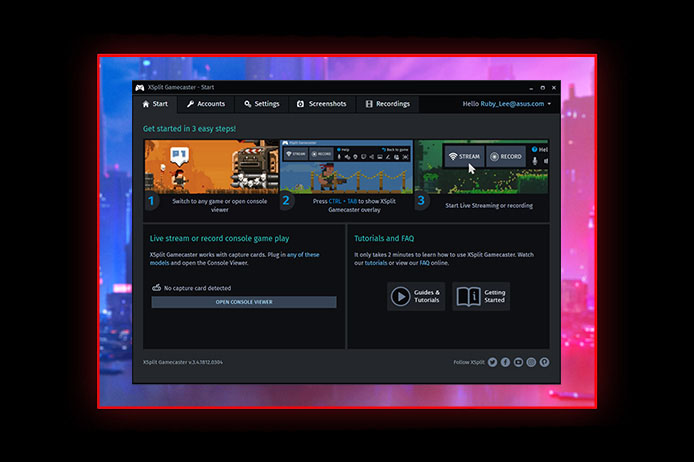Screen dimensions: 694x462
Task: Click the home icon on Start tab
Action: pos(146,104)
